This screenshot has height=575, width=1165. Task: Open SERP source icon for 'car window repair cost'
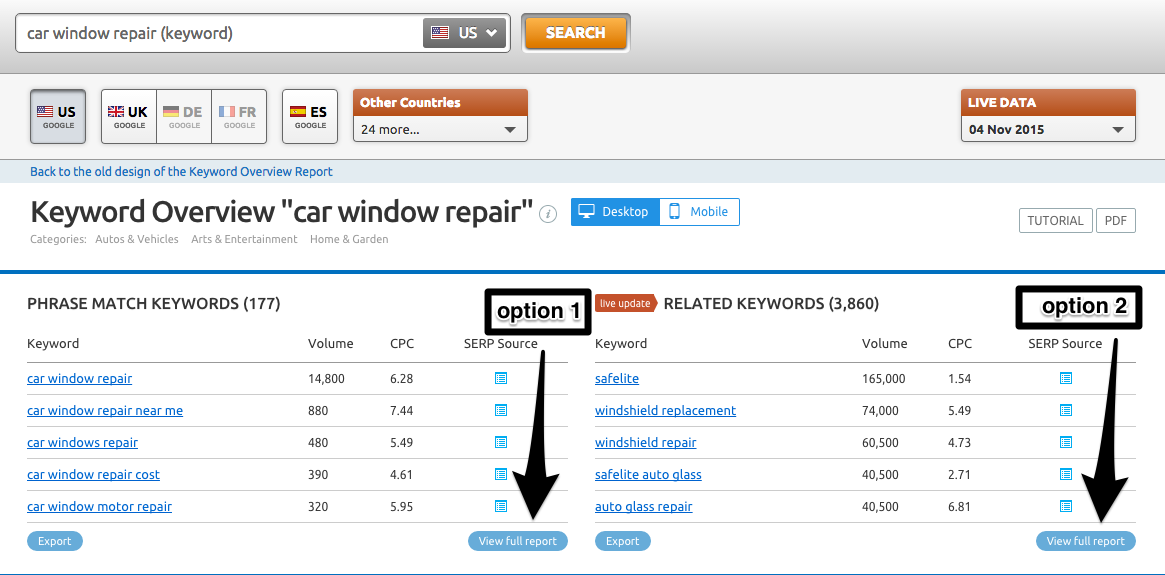click(x=501, y=475)
